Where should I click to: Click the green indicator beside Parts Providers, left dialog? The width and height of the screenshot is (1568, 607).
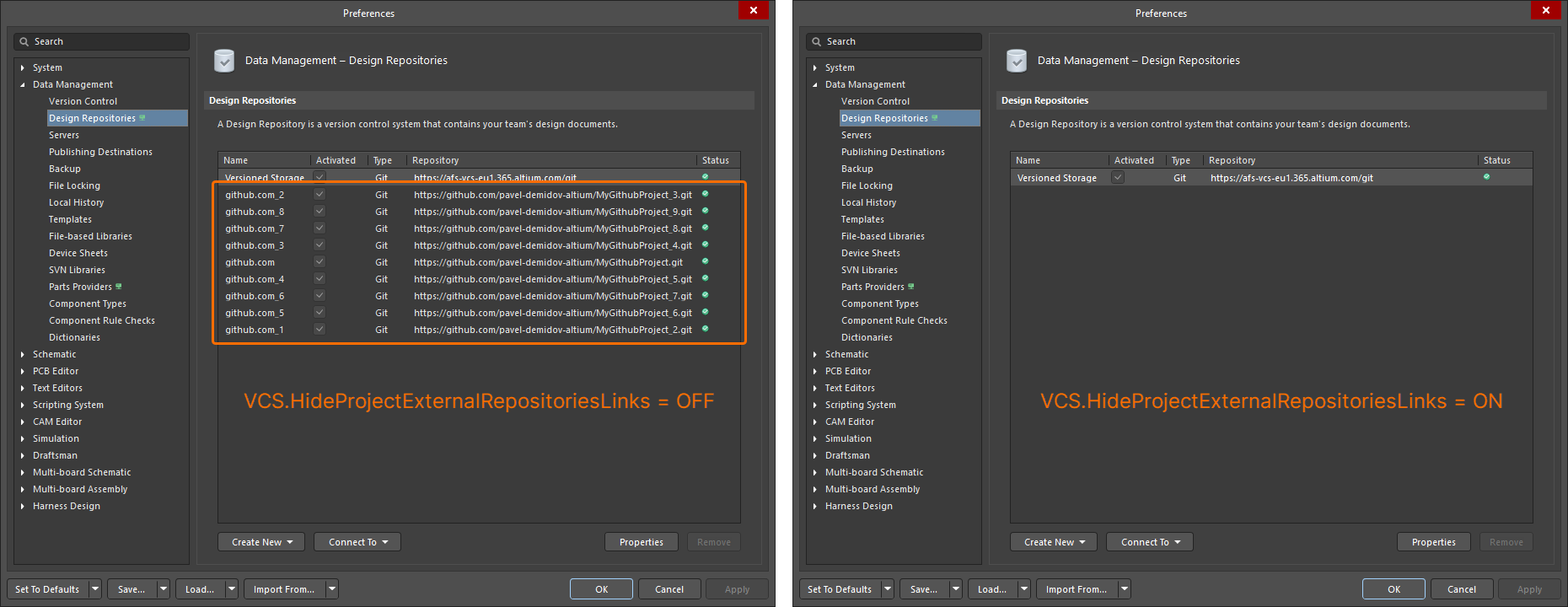119,287
